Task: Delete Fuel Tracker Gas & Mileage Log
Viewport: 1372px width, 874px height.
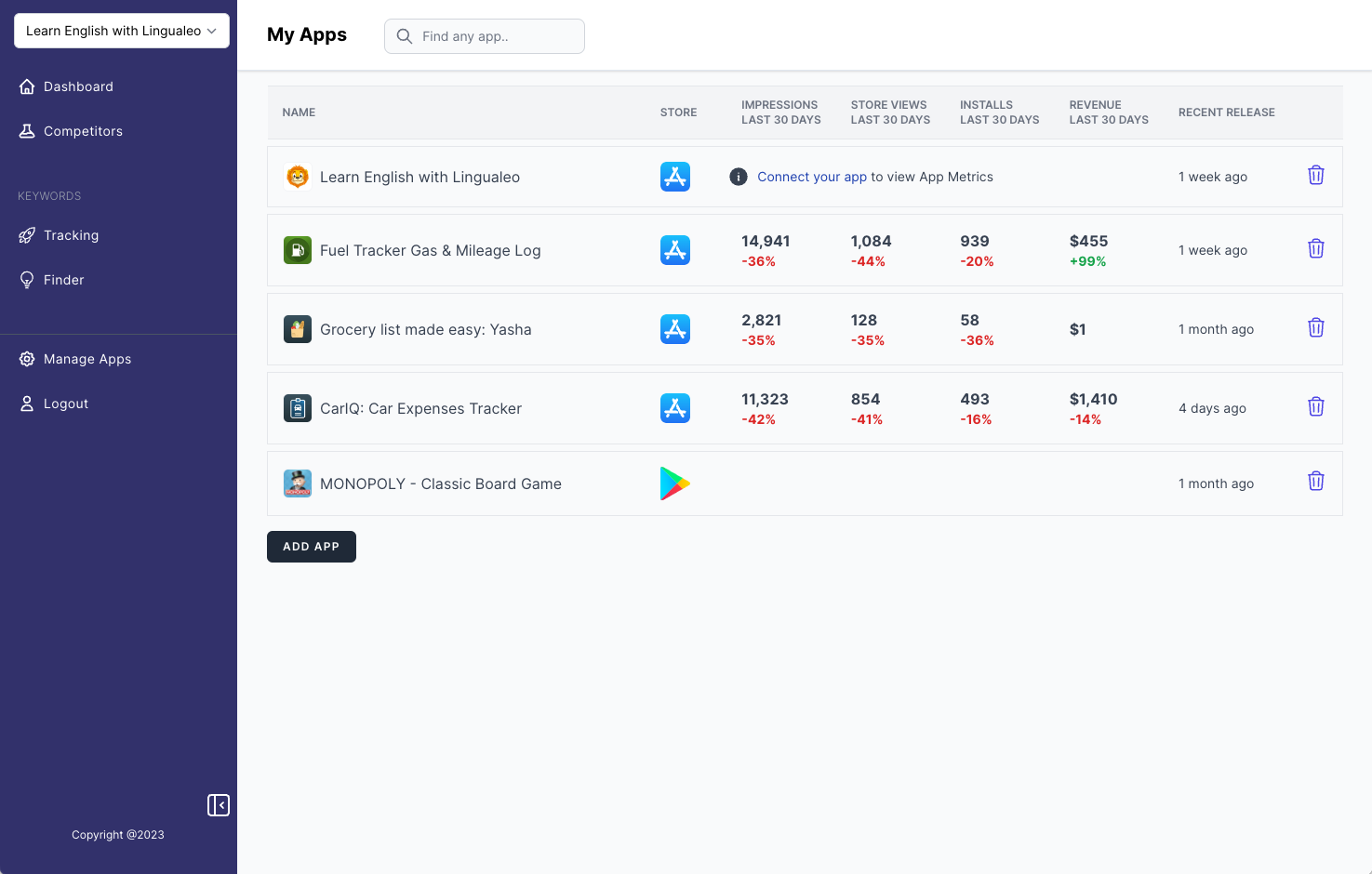Action: pyautogui.click(x=1316, y=248)
